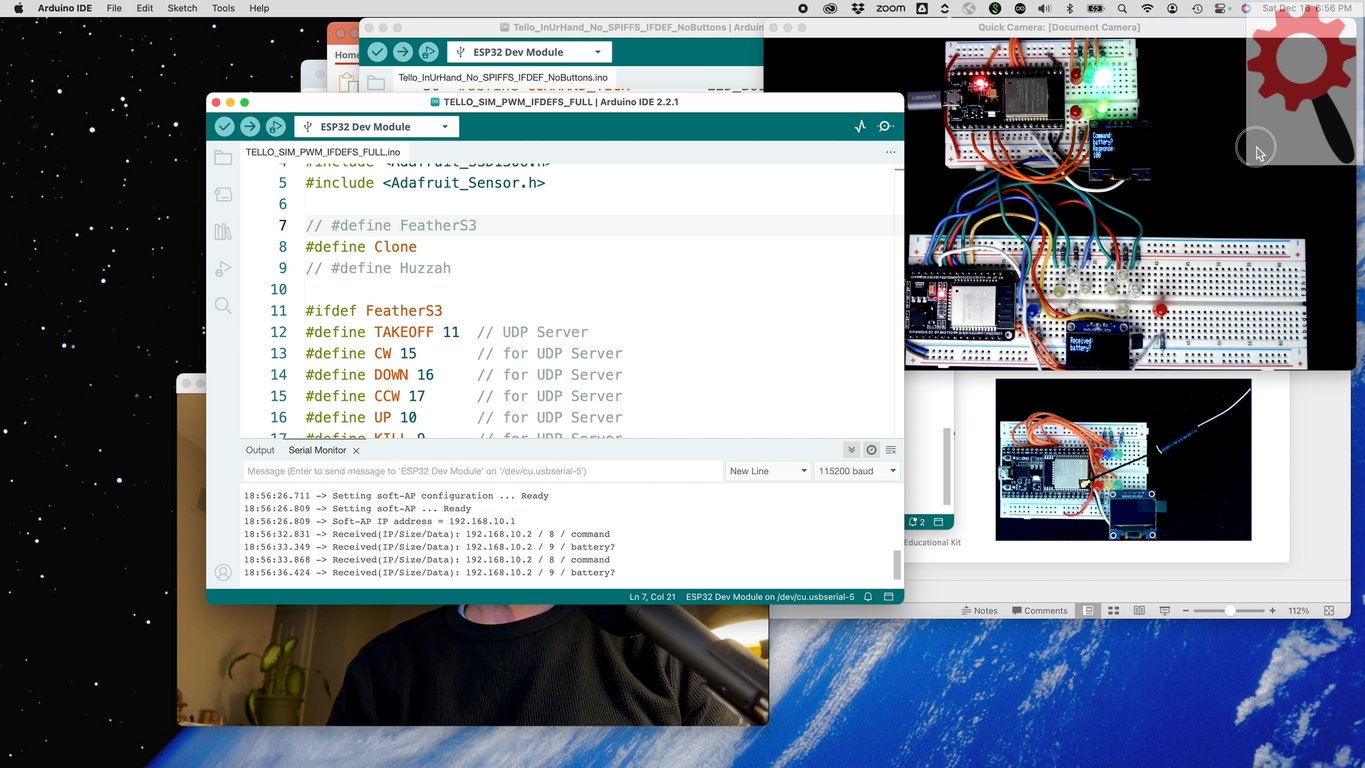This screenshot has height=768, width=1365.
Task: Click the Search icon in sidebar
Action: pyautogui.click(x=223, y=306)
